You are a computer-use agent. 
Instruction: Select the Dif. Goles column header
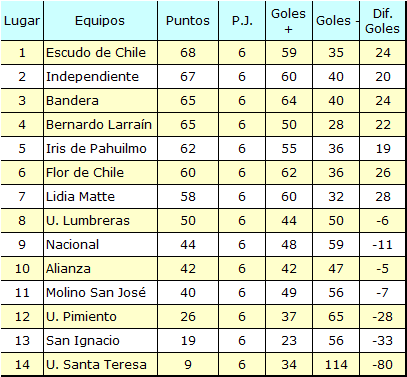coord(383,21)
